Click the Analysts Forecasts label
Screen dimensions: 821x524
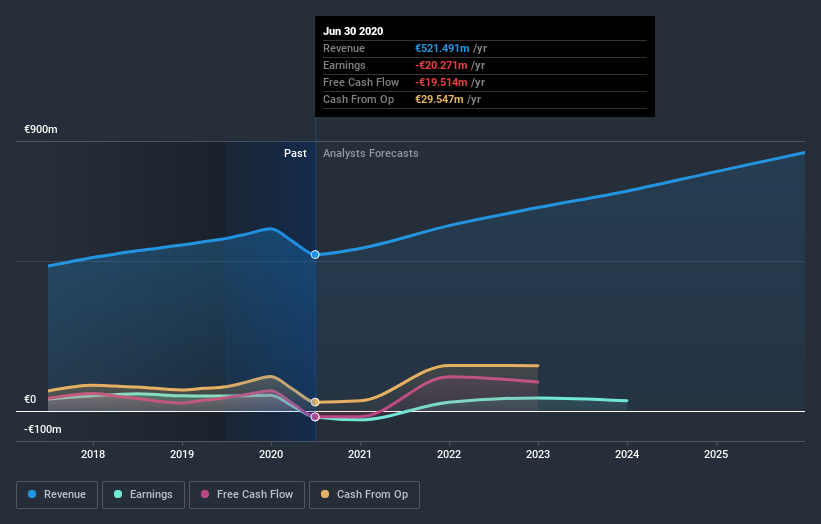(x=371, y=153)
